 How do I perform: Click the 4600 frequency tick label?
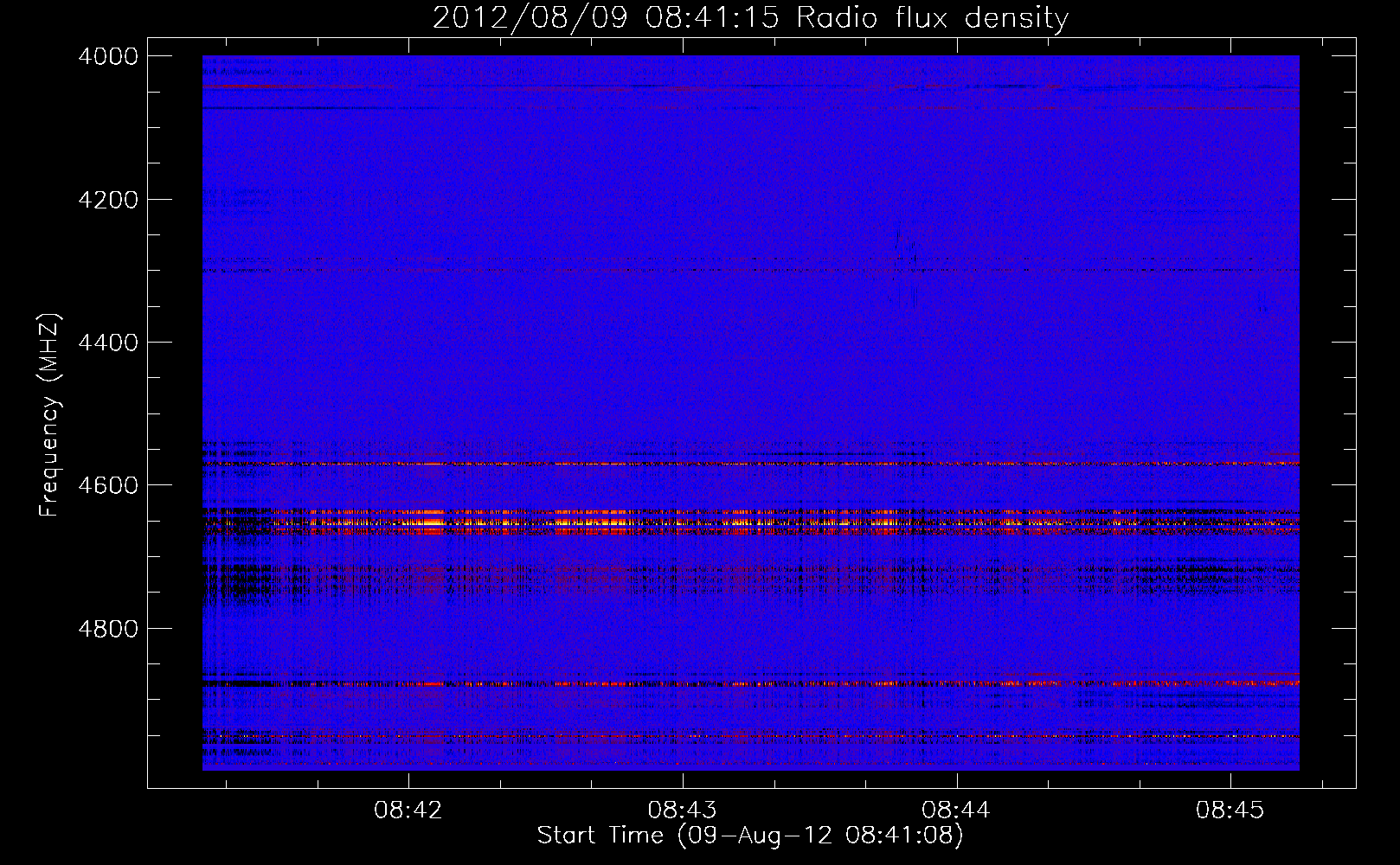tap(108, 485)
